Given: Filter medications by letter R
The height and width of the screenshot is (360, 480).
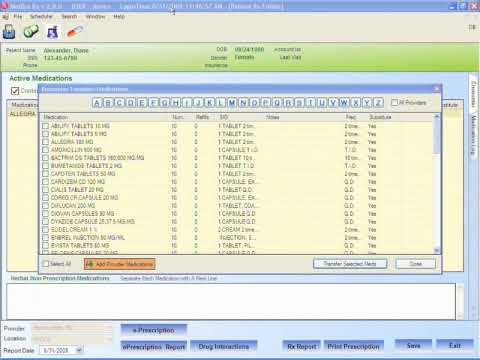Looking at the screenshot, I should click(x=288, y=103).
